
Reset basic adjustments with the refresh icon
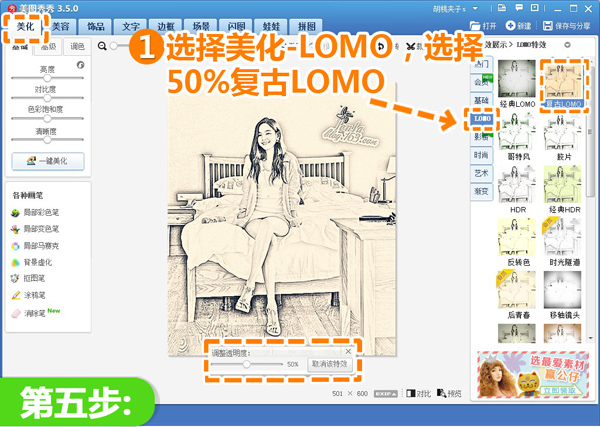(80, 65)
